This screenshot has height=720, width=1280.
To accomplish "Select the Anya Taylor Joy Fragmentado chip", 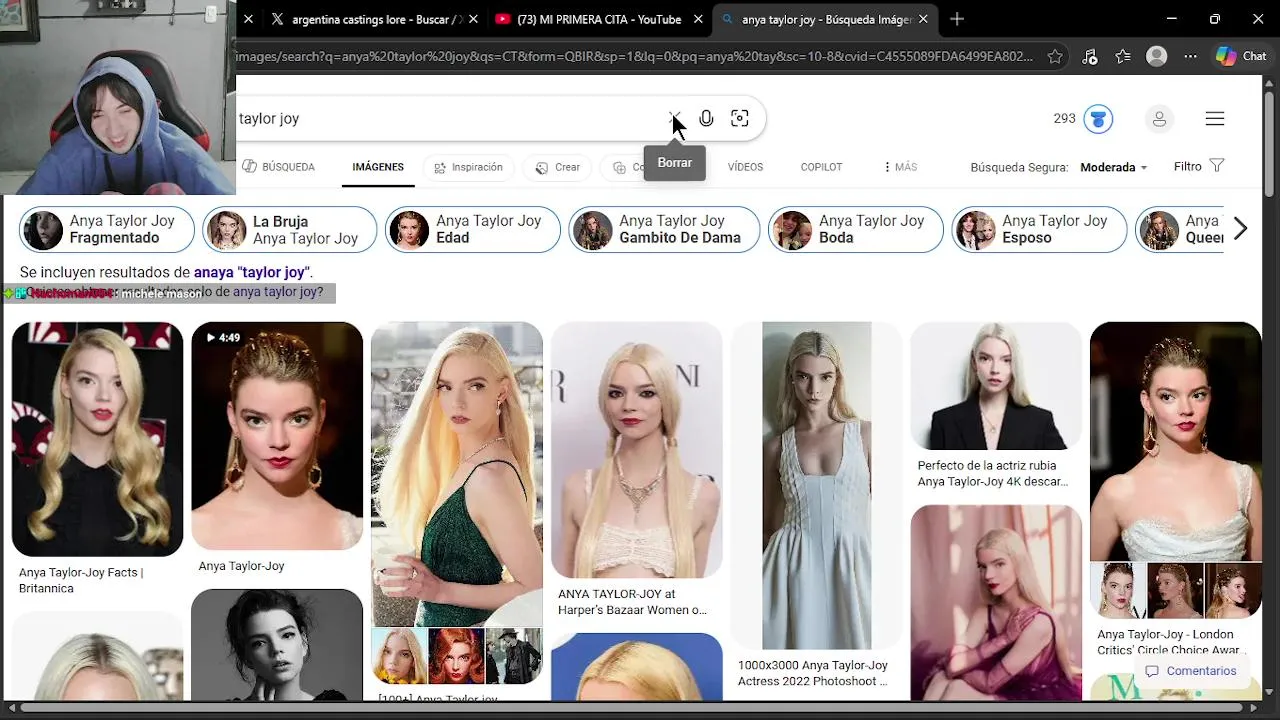I will tap(107, 229).
